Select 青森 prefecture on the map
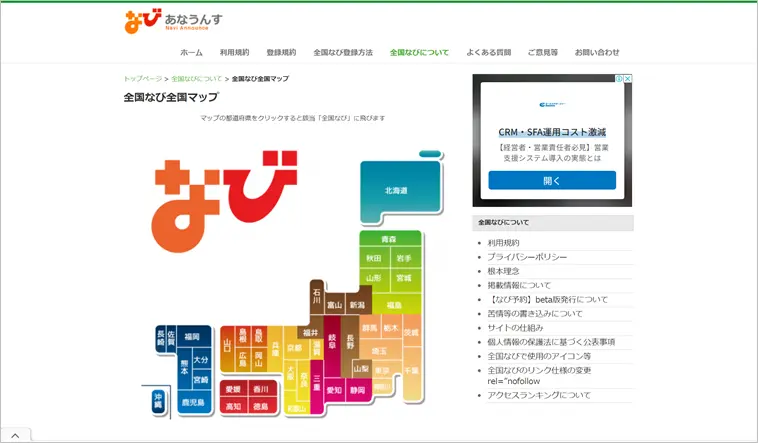This screenshot has width=758, height=443. click(388, 240)
